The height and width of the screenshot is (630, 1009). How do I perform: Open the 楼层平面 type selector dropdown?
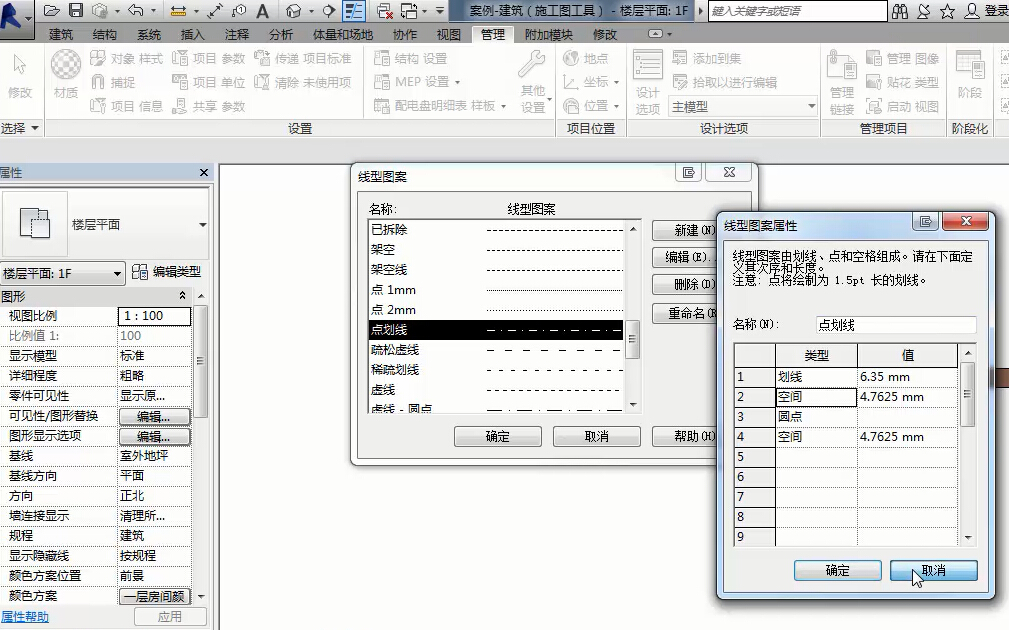point(202,225)
